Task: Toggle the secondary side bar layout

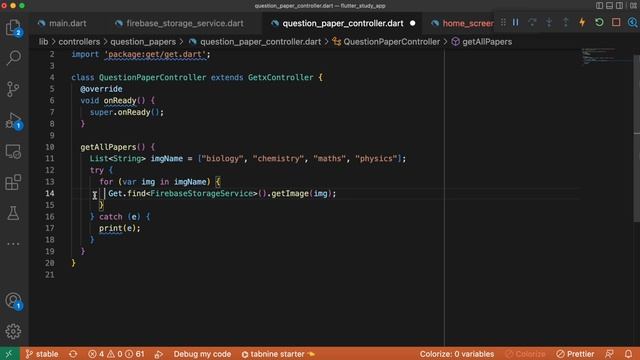Action: point(620,6)
